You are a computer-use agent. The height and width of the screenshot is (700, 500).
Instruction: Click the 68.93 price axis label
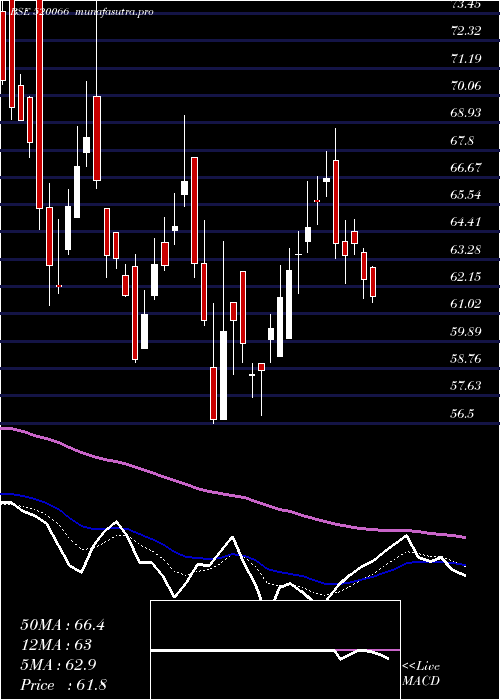[467, 113]
